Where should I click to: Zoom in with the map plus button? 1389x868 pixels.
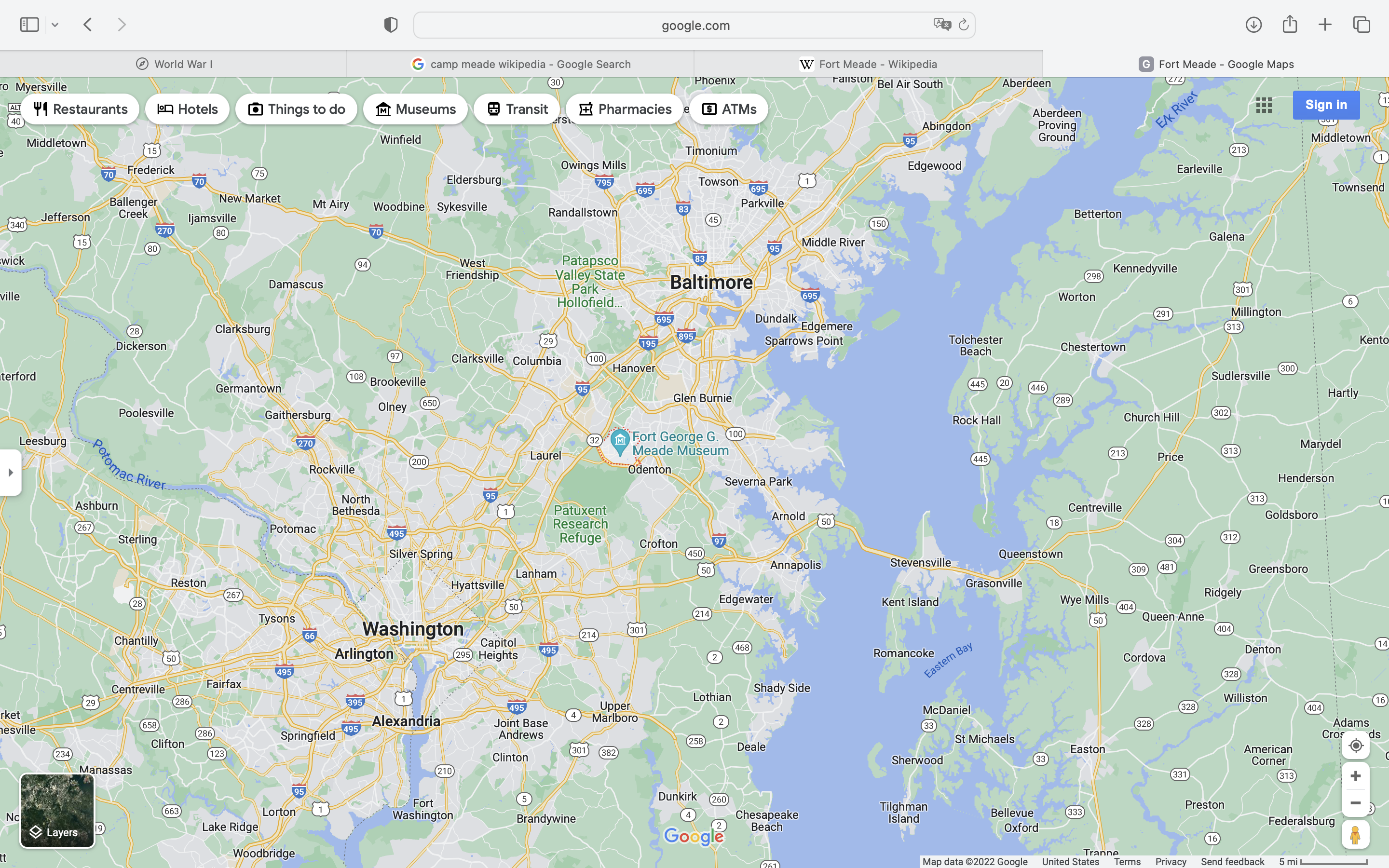point(1355,776)
